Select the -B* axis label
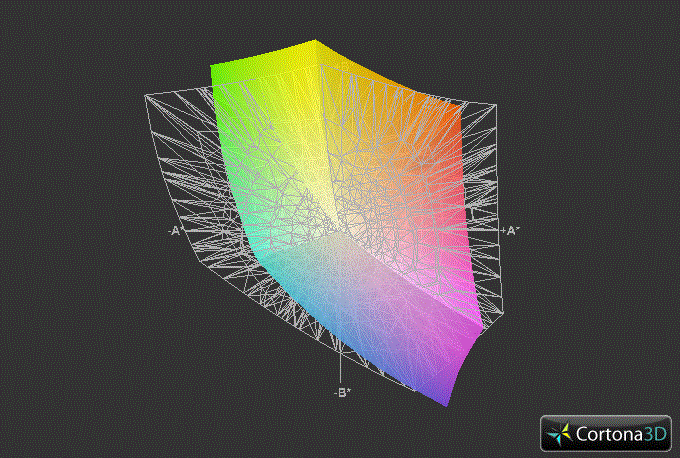The height and width of the screenshot is (458, 680). click(342, 392)
